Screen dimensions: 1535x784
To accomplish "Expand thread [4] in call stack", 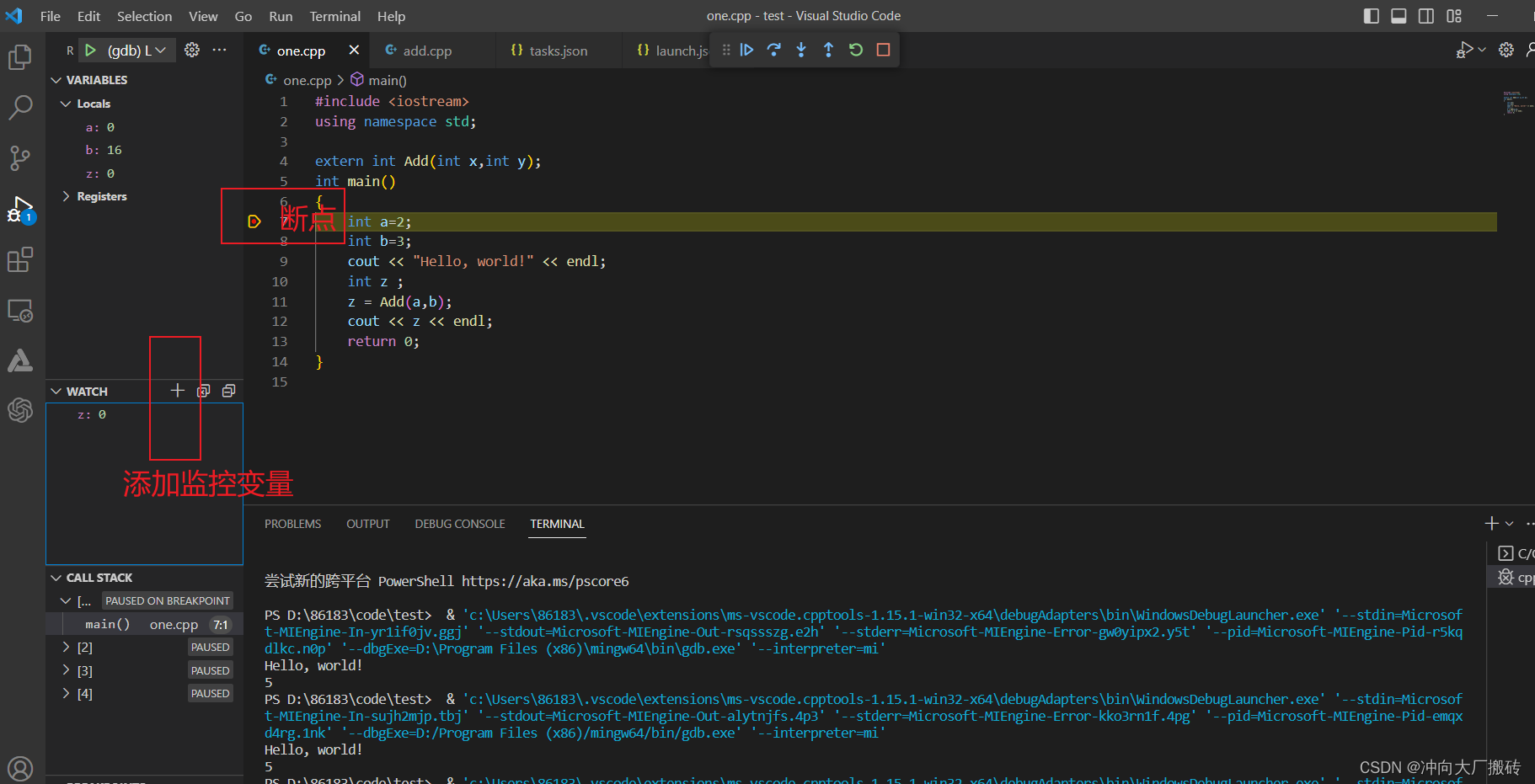I will (x=66, y=693).
